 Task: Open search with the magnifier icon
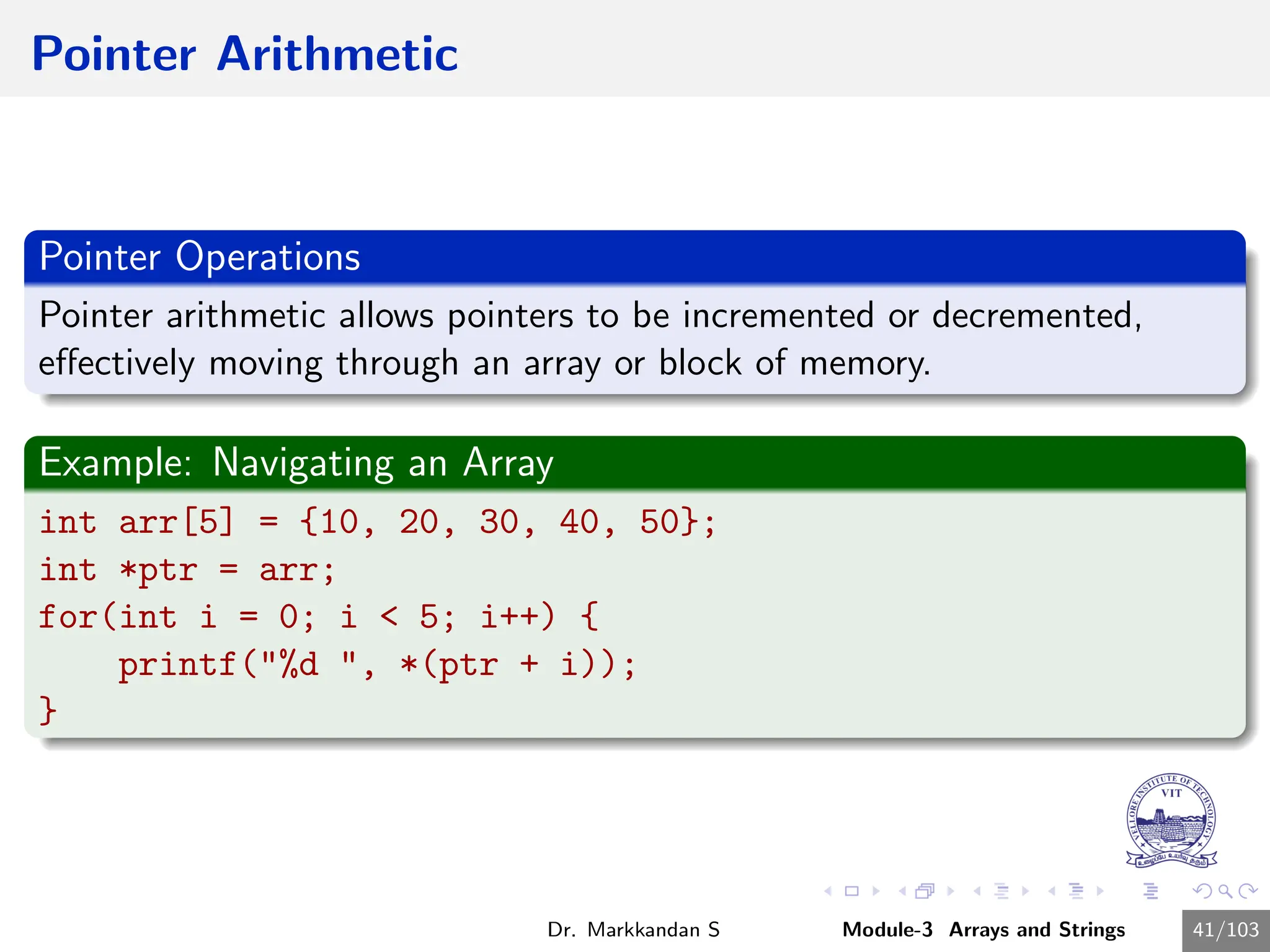(1225, 891)
